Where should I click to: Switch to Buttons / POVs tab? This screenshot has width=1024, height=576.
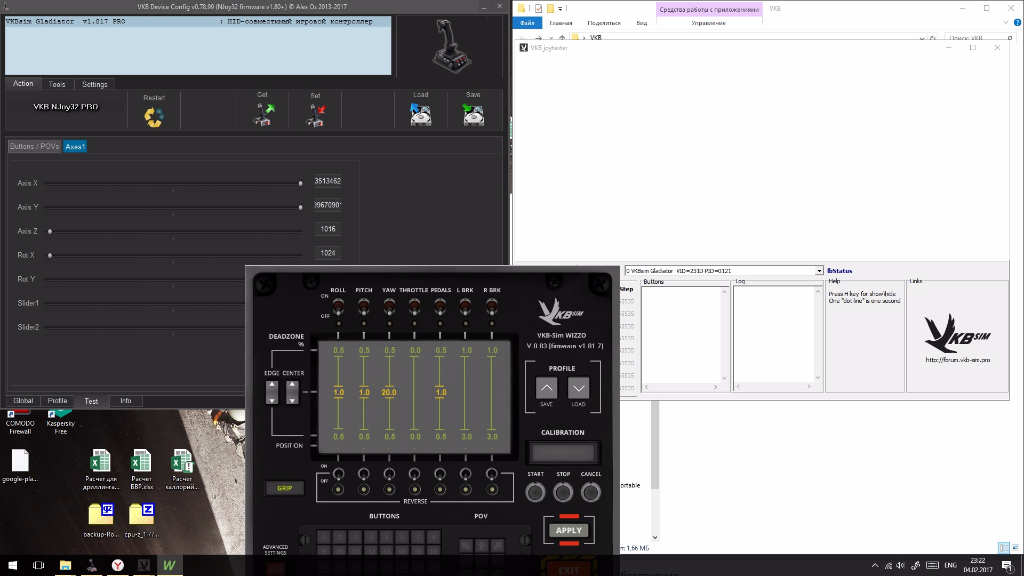tap(34, 146)
